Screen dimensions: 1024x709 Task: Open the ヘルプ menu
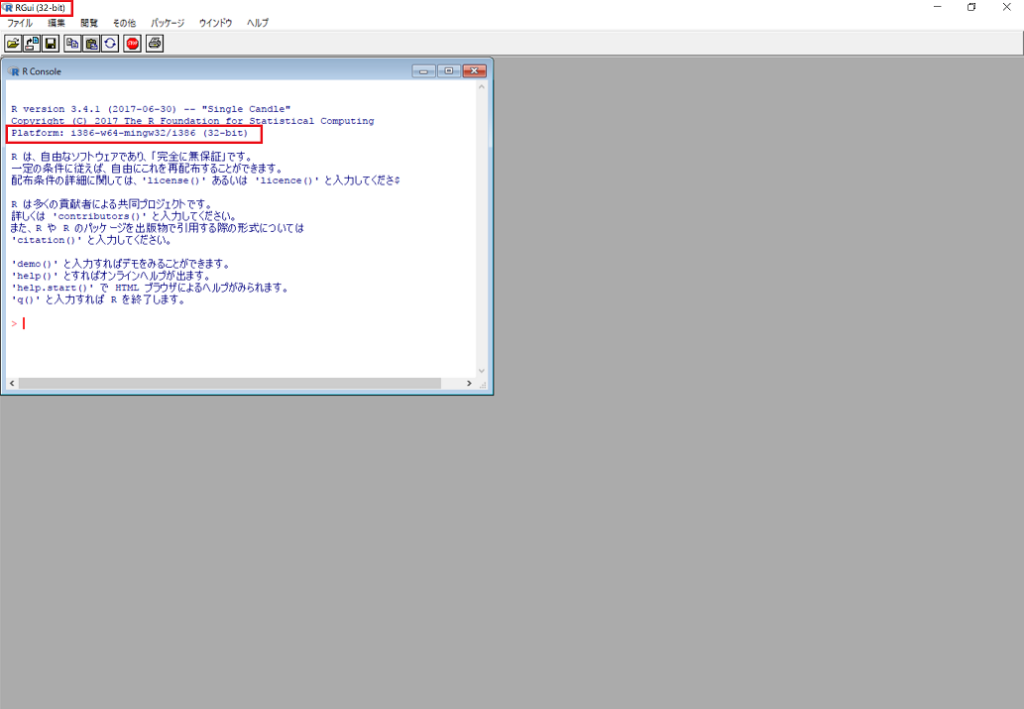(x=257, y=22)
